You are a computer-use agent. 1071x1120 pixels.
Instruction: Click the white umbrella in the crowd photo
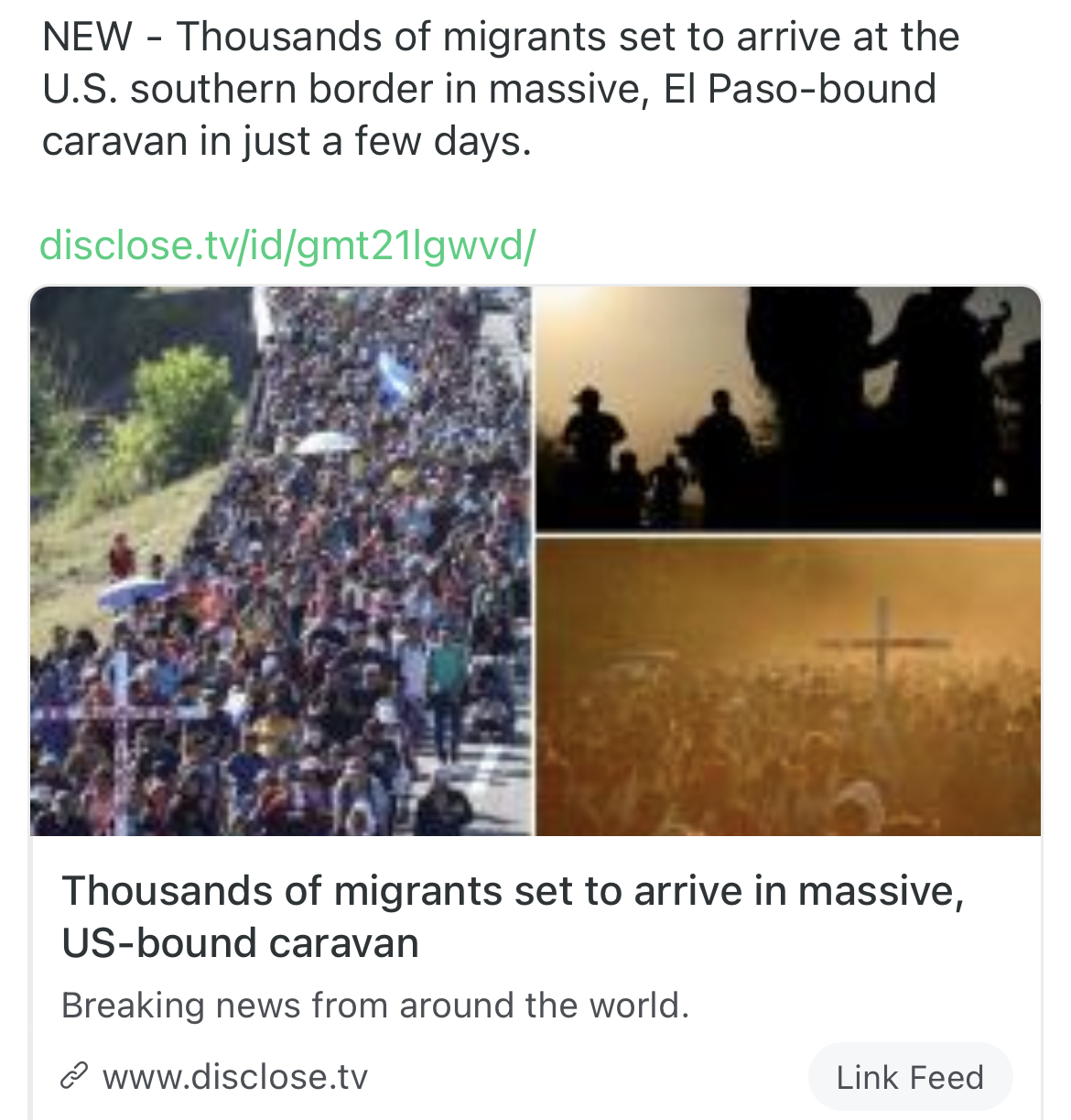[x=325, y=443]
